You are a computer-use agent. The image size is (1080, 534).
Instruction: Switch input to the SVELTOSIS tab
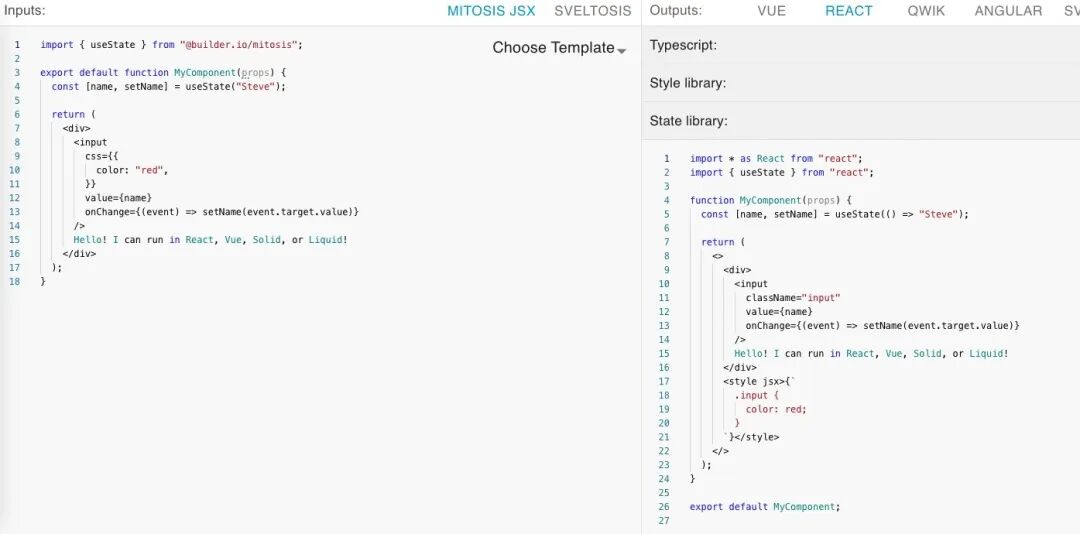pyautogui.click(x=592, y=11)
